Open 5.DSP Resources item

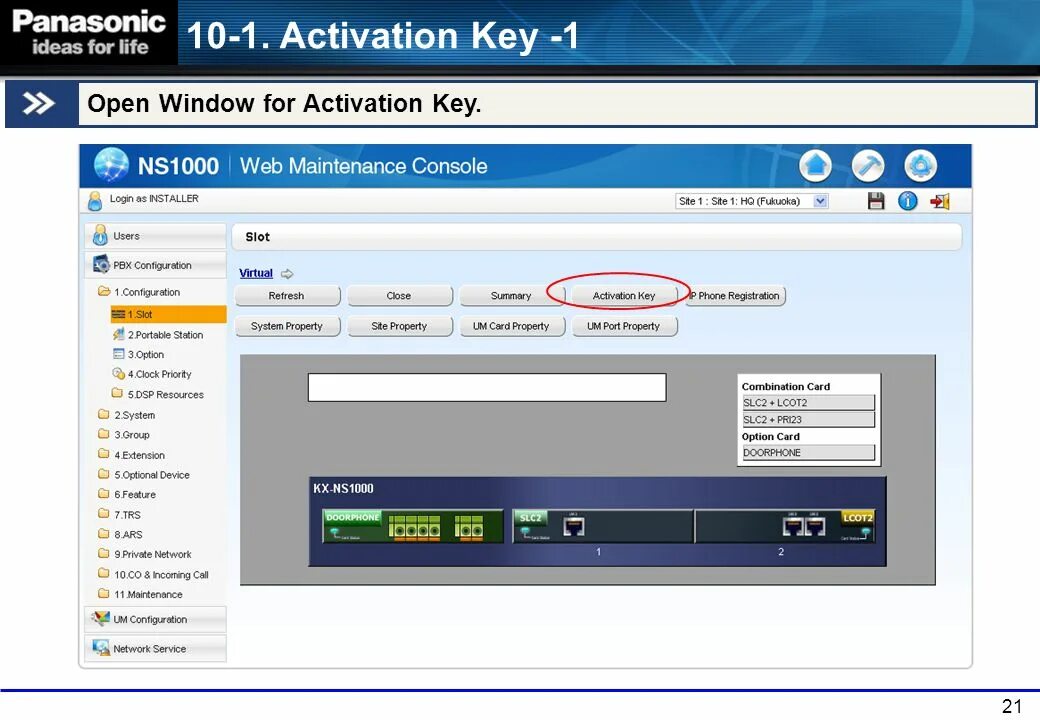(x=158, y=394)
